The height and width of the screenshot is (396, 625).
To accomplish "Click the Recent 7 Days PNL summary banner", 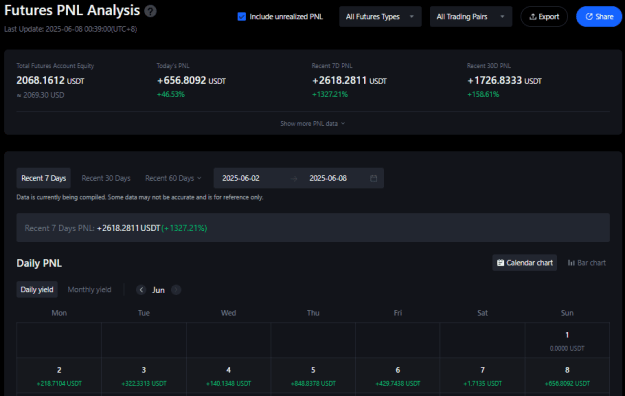I will tap(313, 228).
